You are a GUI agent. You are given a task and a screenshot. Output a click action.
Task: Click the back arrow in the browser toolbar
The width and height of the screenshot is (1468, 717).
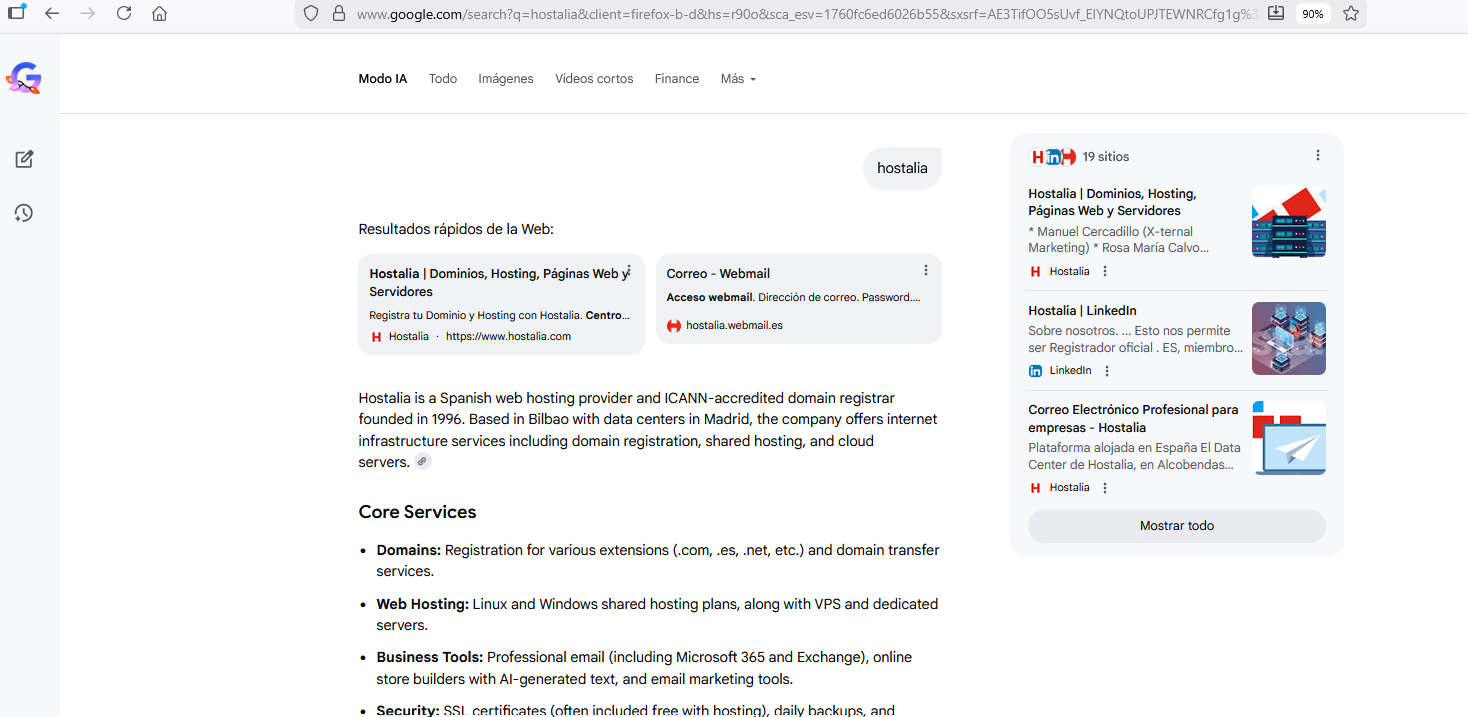52,14
